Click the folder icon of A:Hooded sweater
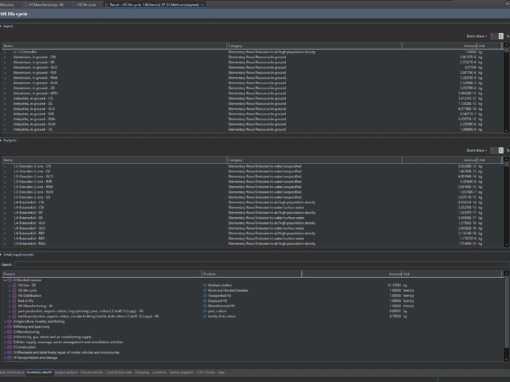 point(10,280)
